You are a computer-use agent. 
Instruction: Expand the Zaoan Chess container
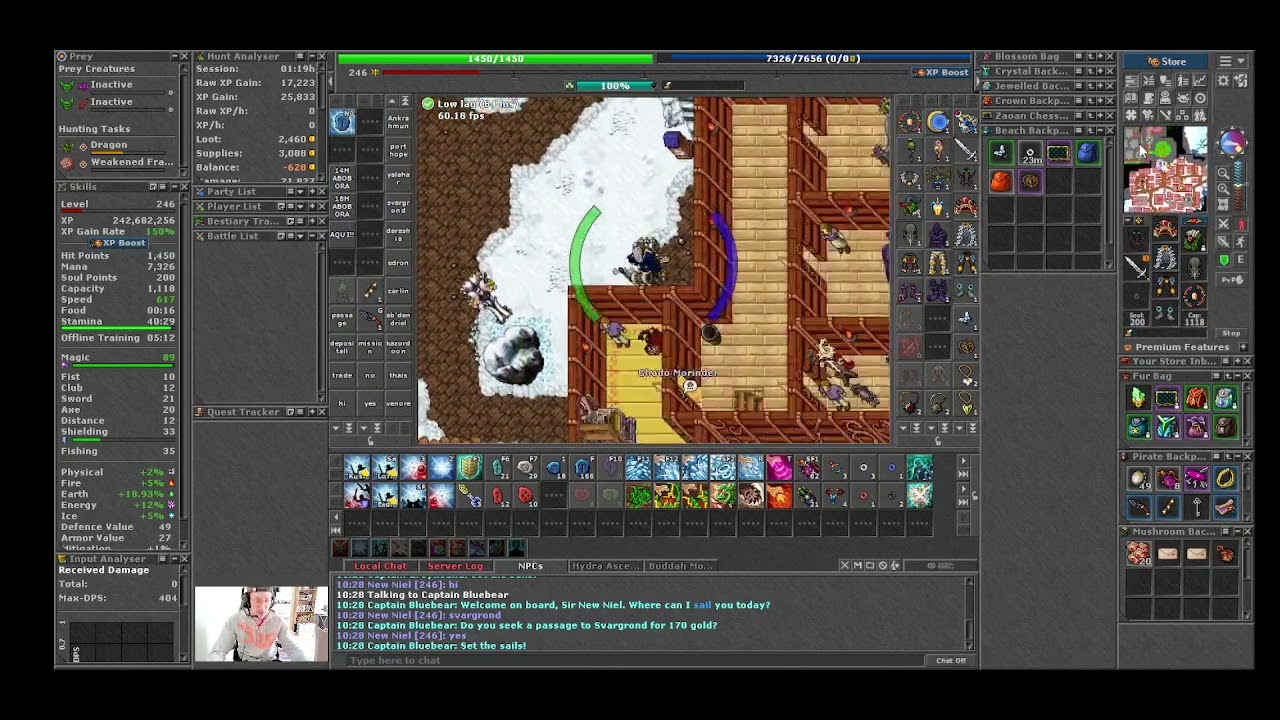click(x=1100, y=116)
